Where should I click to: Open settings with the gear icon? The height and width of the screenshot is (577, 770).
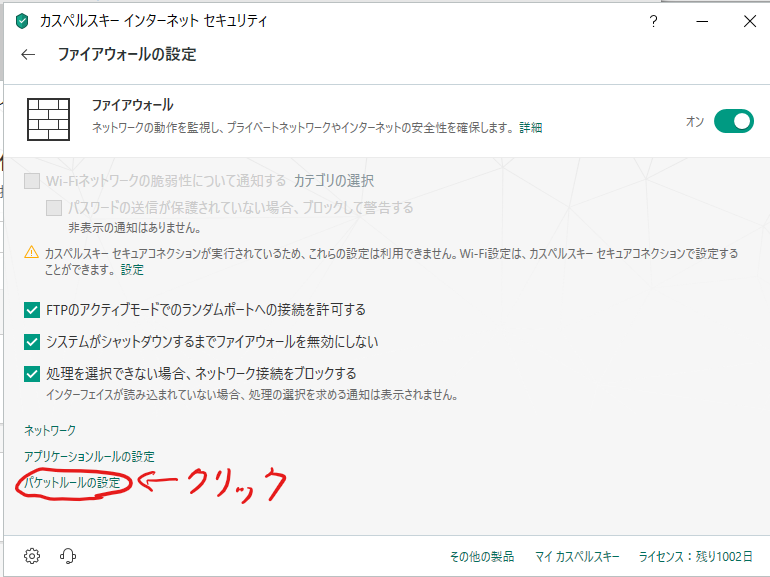coord(32,556)
